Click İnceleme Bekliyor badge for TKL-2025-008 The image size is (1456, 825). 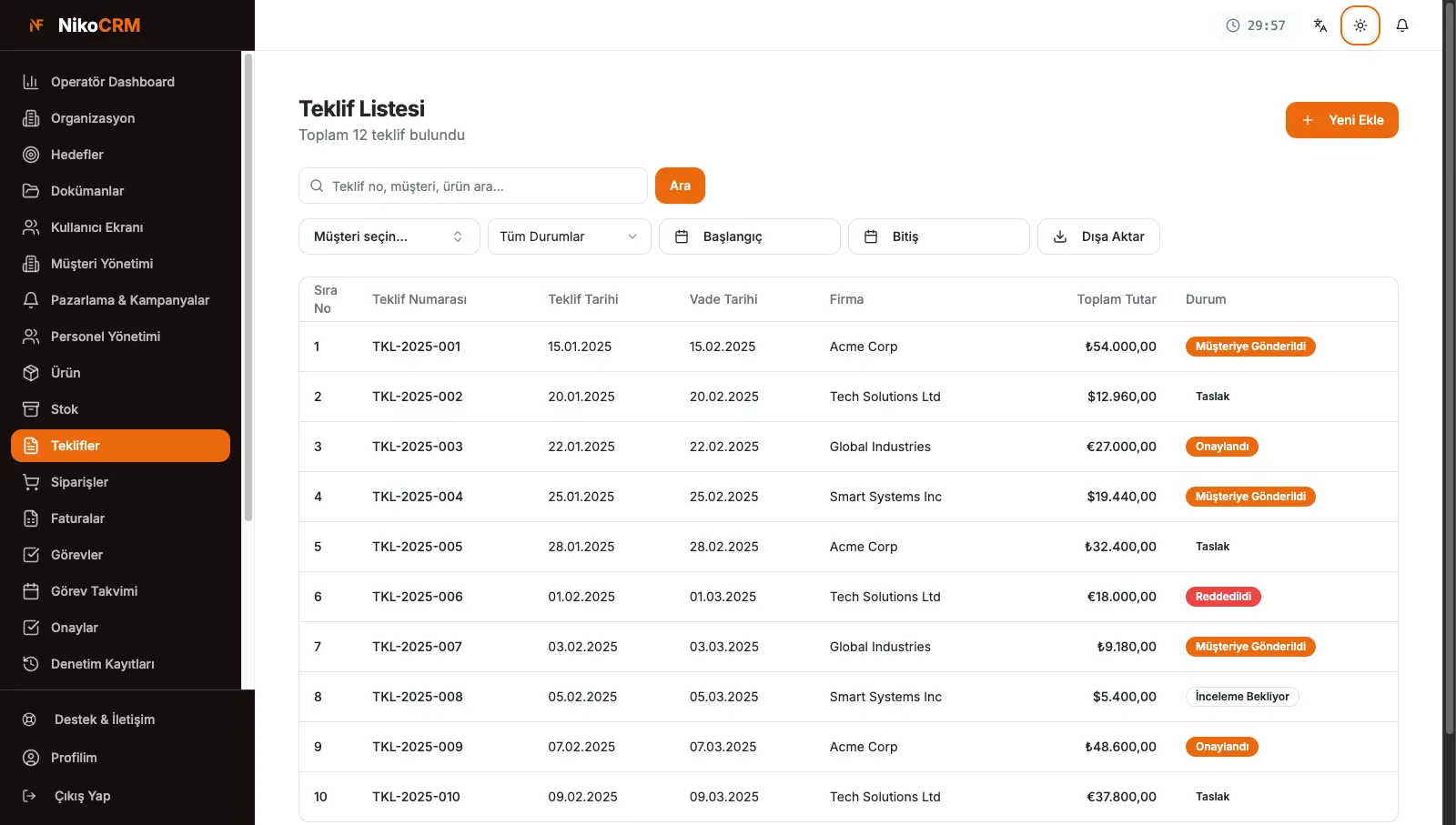point(1242,697)
